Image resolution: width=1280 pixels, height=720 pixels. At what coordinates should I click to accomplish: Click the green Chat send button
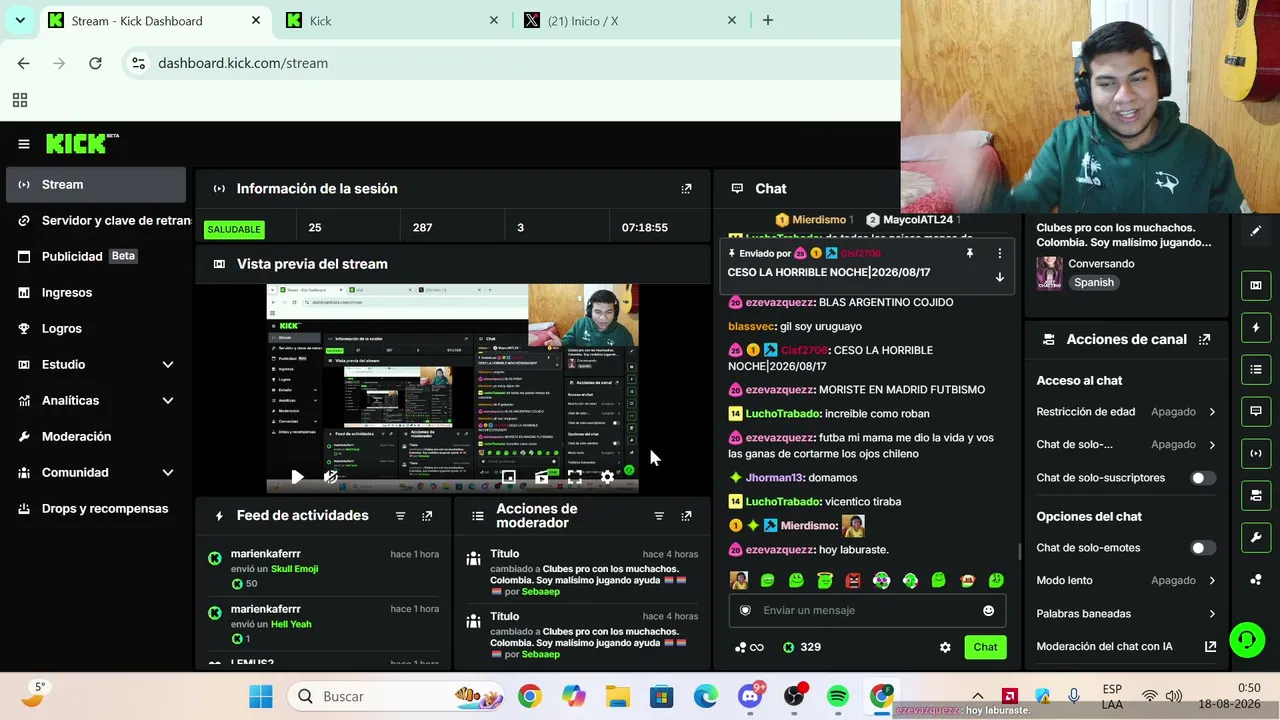985,647
